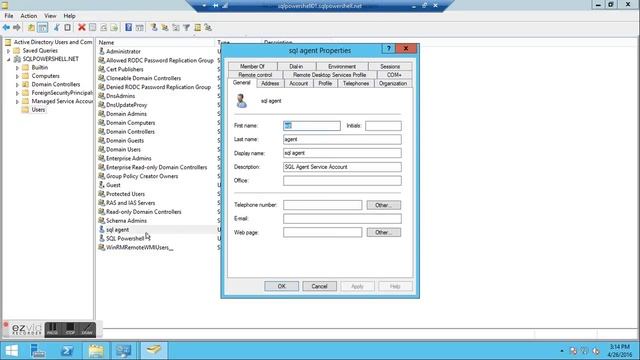Open the Help menu
Screen dimensions: 640x360
click(x=69, y=16)
